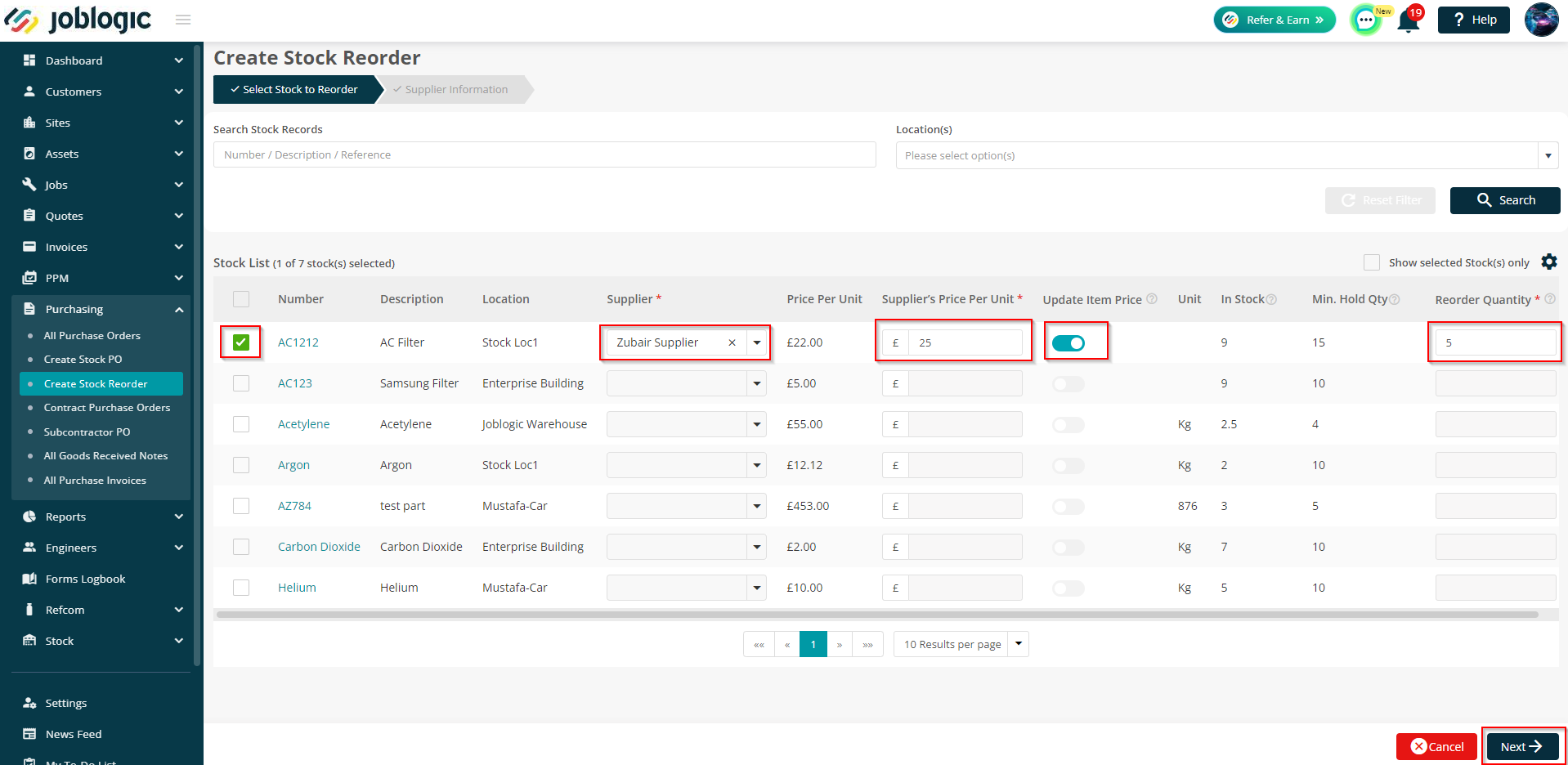Open All Purchase Invoices submenu item
The width and height of the screenshot is (1568, 765).
95,480
